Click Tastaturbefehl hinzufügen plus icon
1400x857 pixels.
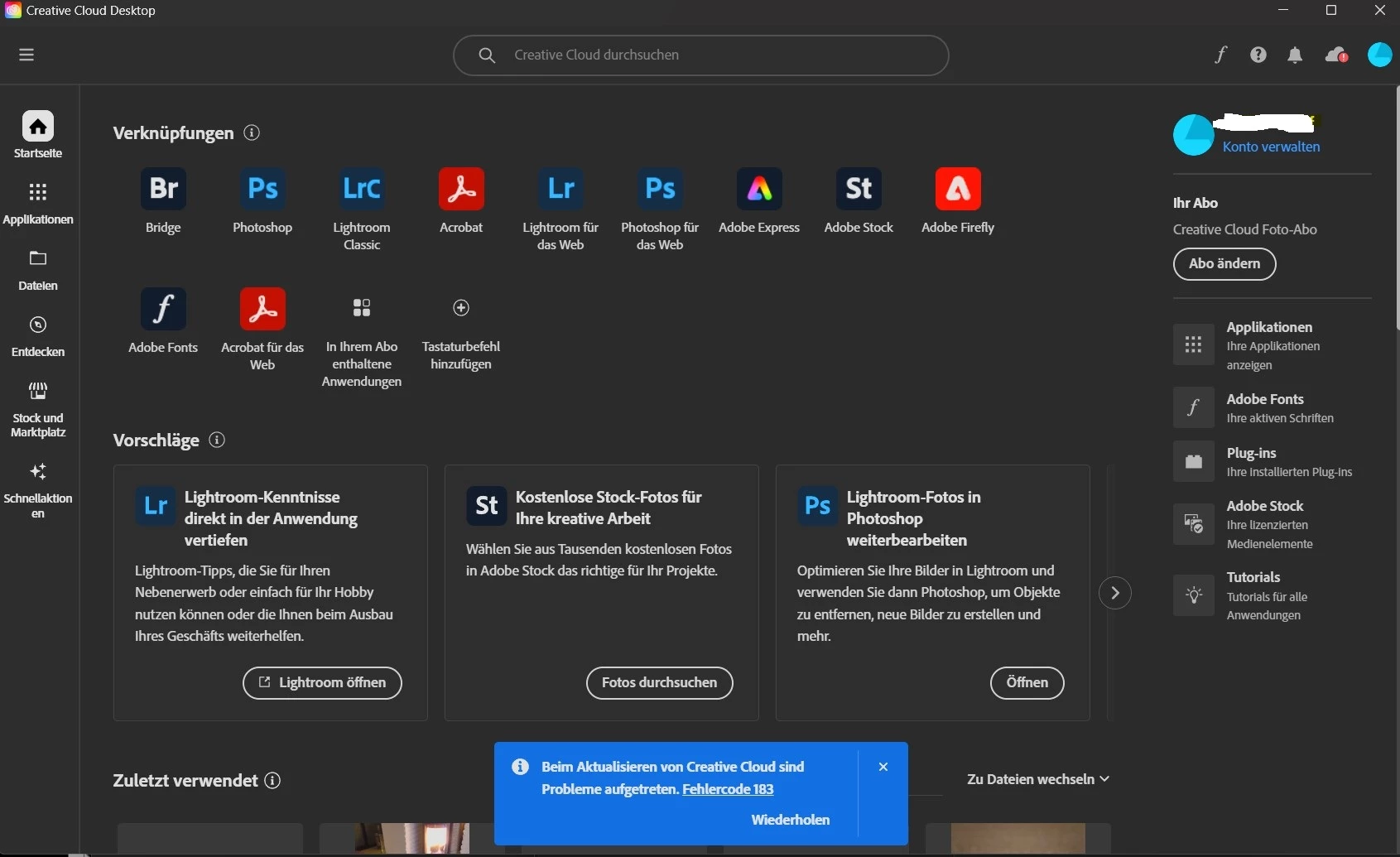[x=461, y=308]
